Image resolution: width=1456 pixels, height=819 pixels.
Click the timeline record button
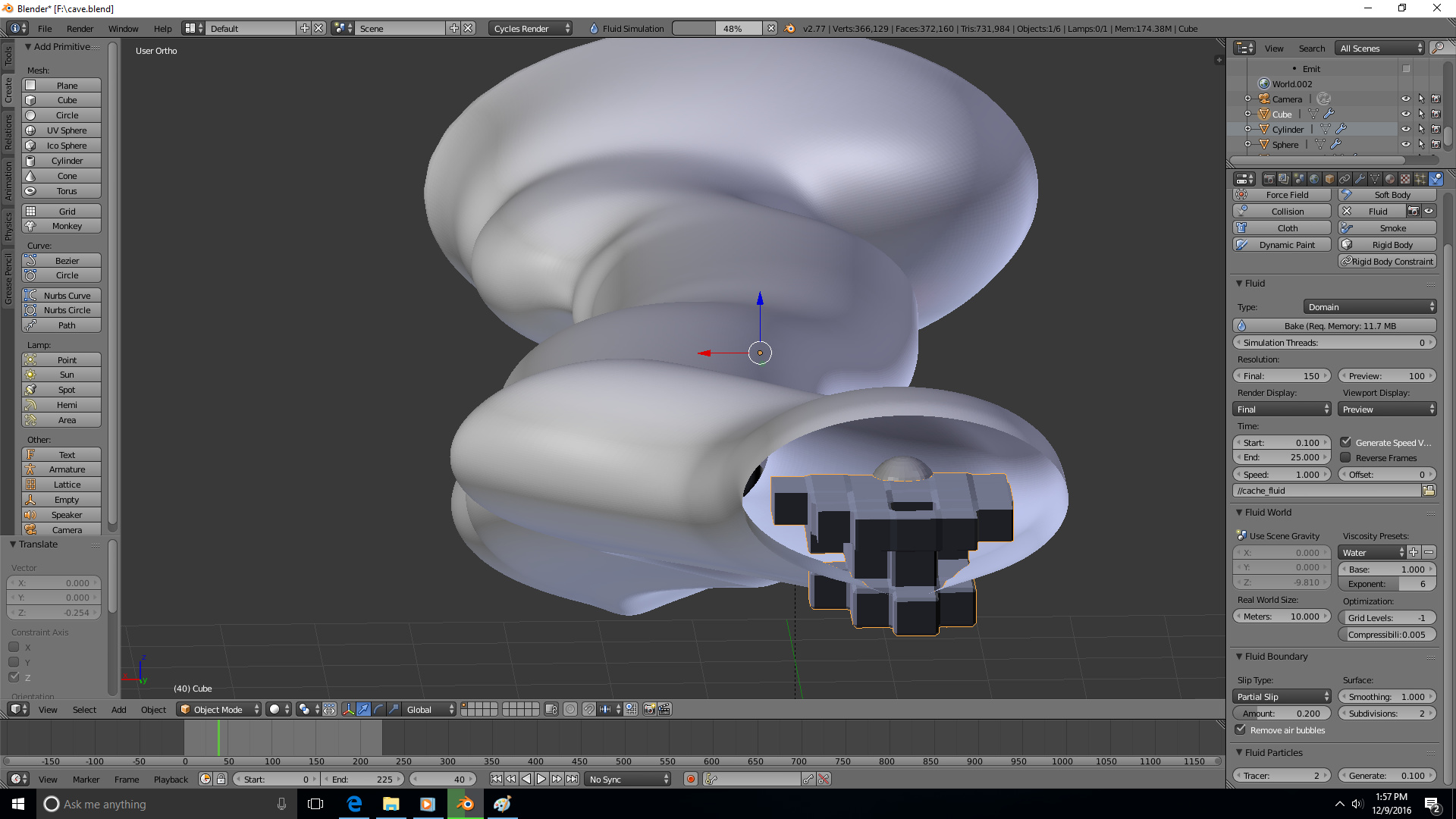tap(690, 779)
